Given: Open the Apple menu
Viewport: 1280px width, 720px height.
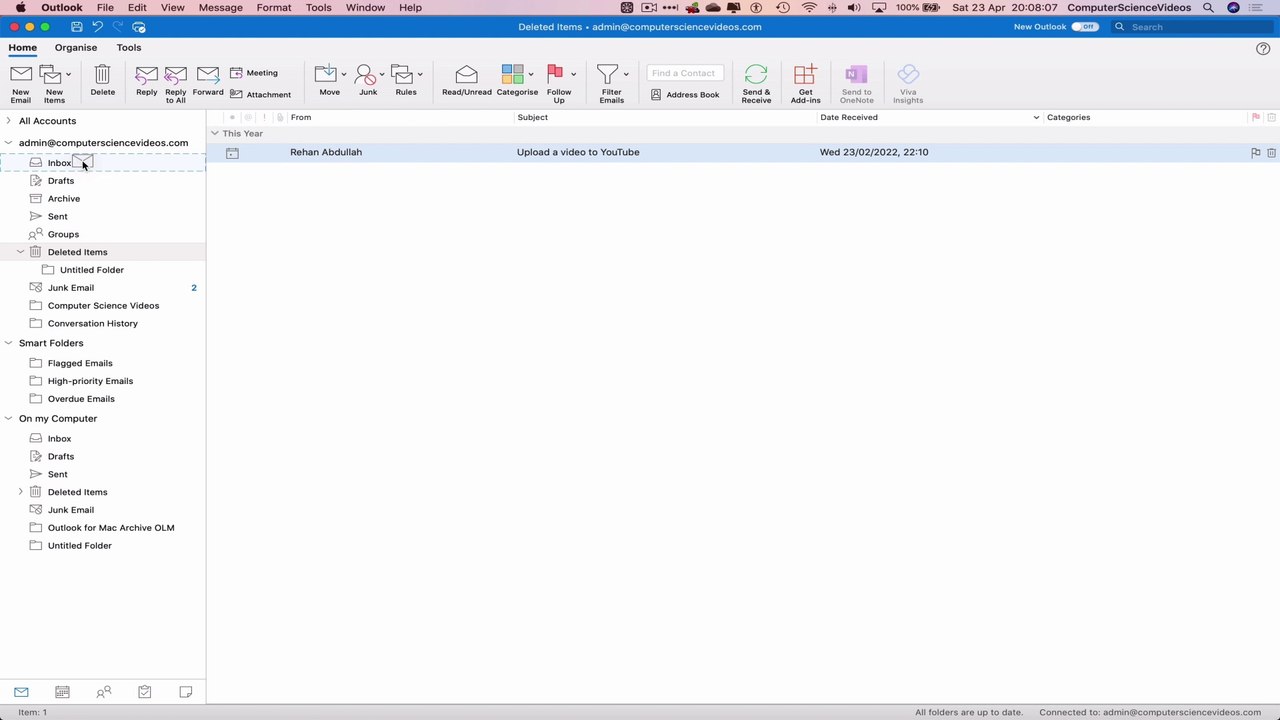Looking at the screenshot, I should point(20,8).
